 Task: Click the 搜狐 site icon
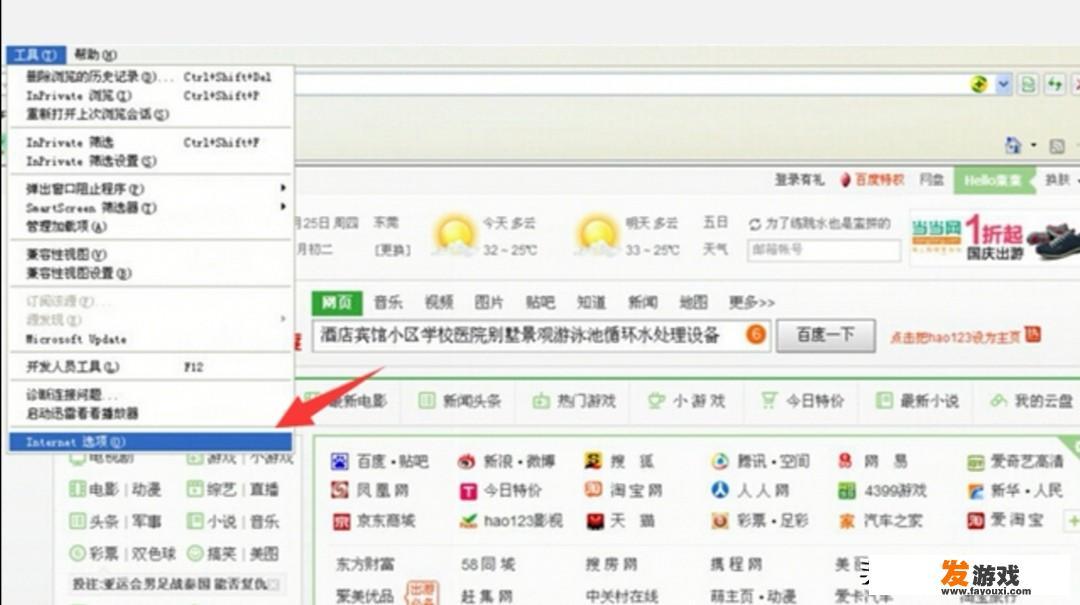coord(593,461)
